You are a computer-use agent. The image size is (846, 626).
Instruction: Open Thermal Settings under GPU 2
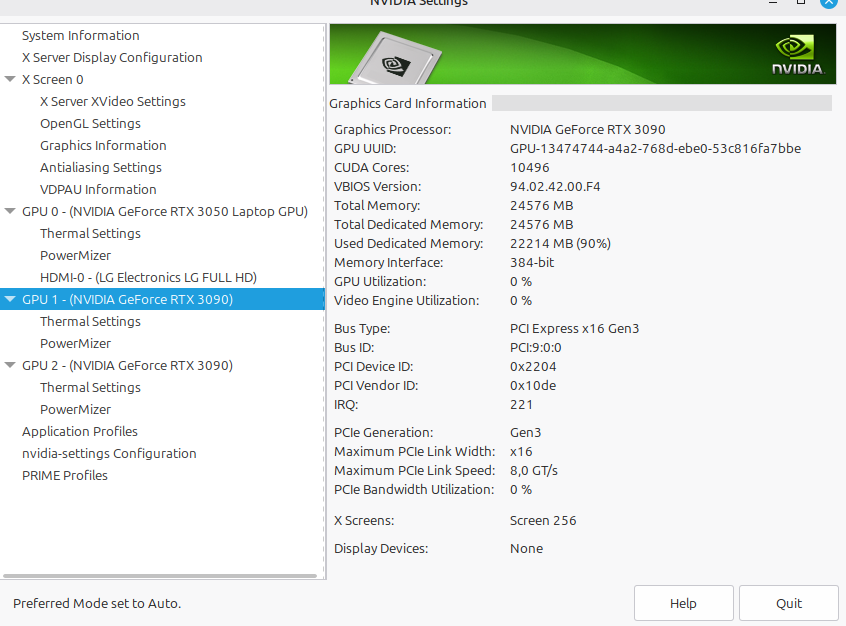(90, 388)
